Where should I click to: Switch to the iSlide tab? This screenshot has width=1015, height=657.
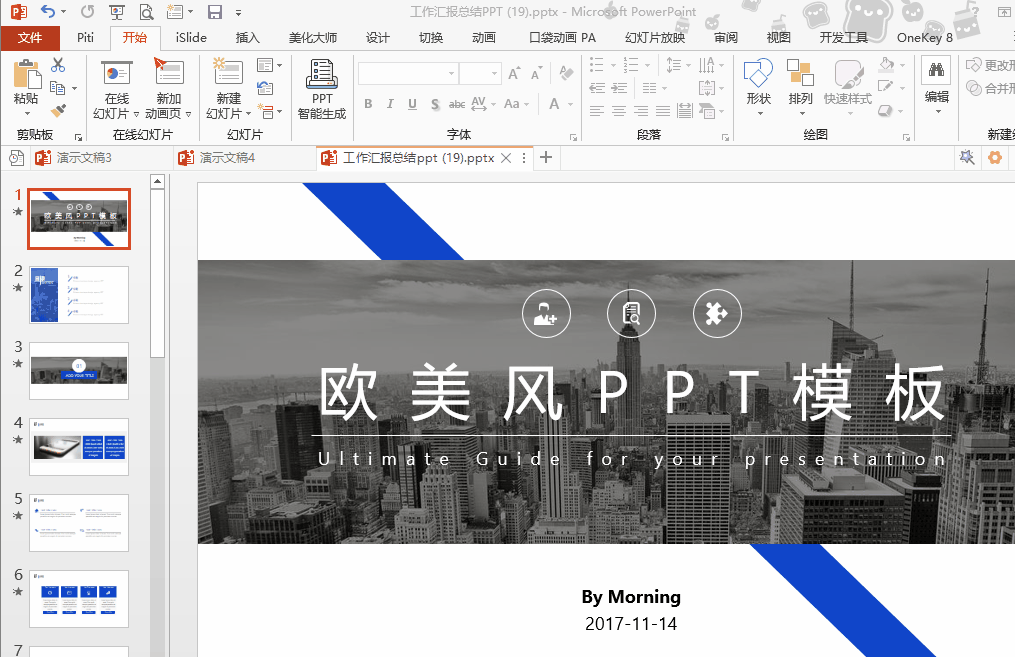191,38
